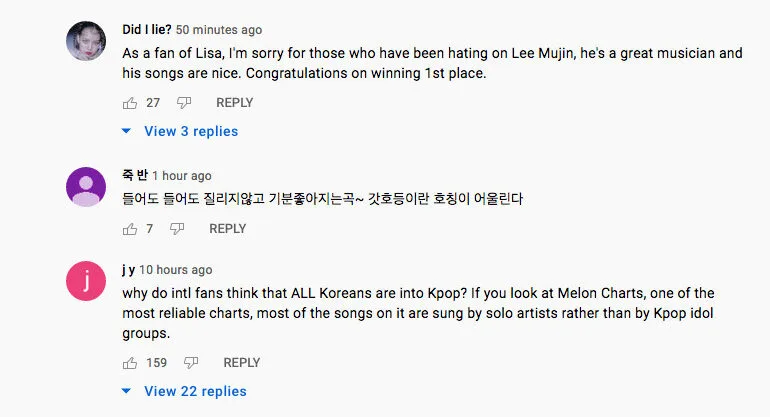770x417 pixels.
Task: Like the Melon Charts comment
Action: click(129, 362)
